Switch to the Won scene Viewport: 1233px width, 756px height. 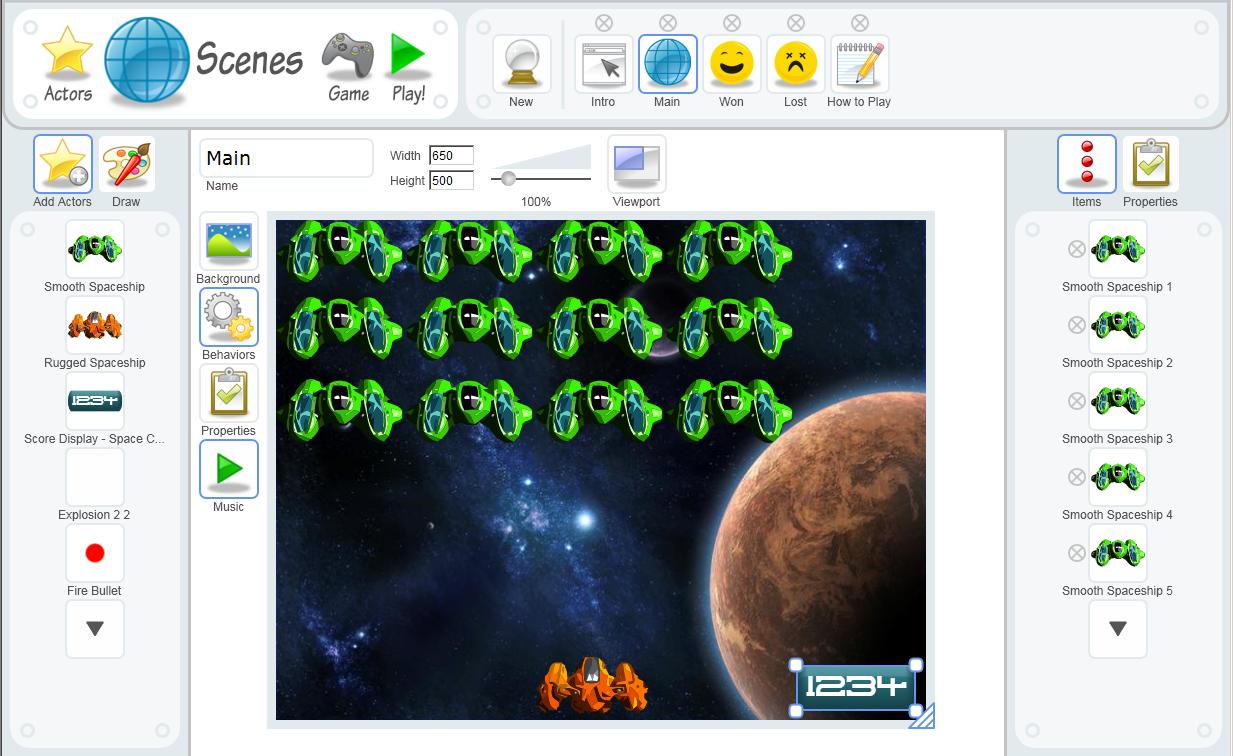coord(731,65)
